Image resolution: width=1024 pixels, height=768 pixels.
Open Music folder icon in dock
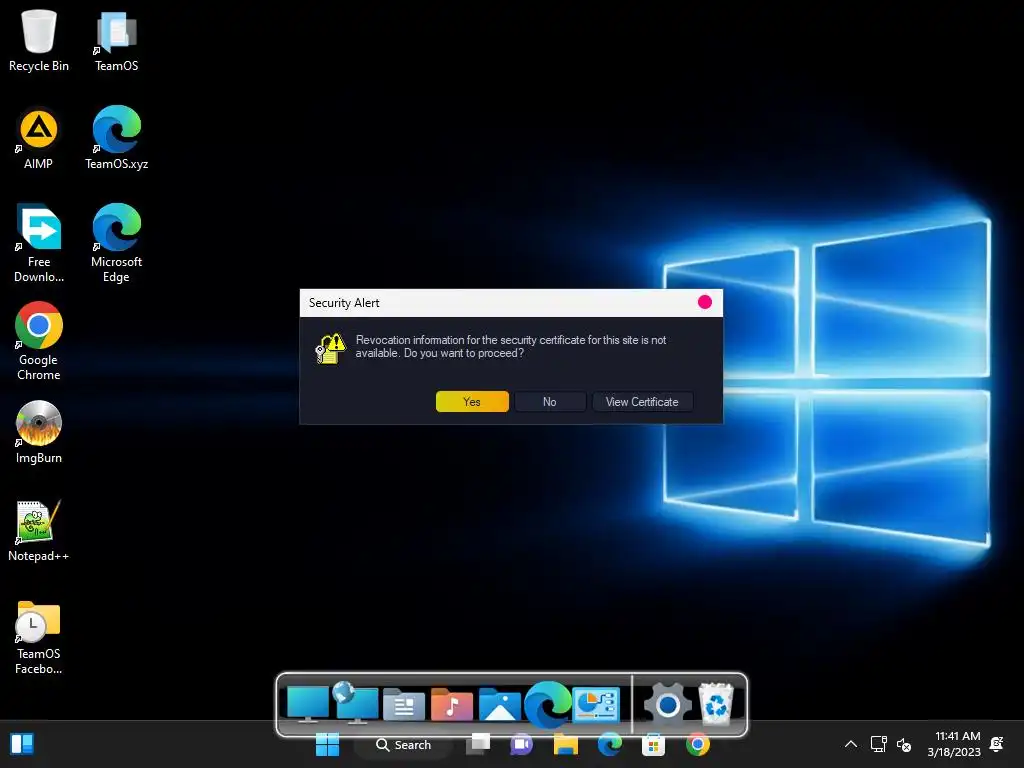pyautogui.click(x=451, y=705)
